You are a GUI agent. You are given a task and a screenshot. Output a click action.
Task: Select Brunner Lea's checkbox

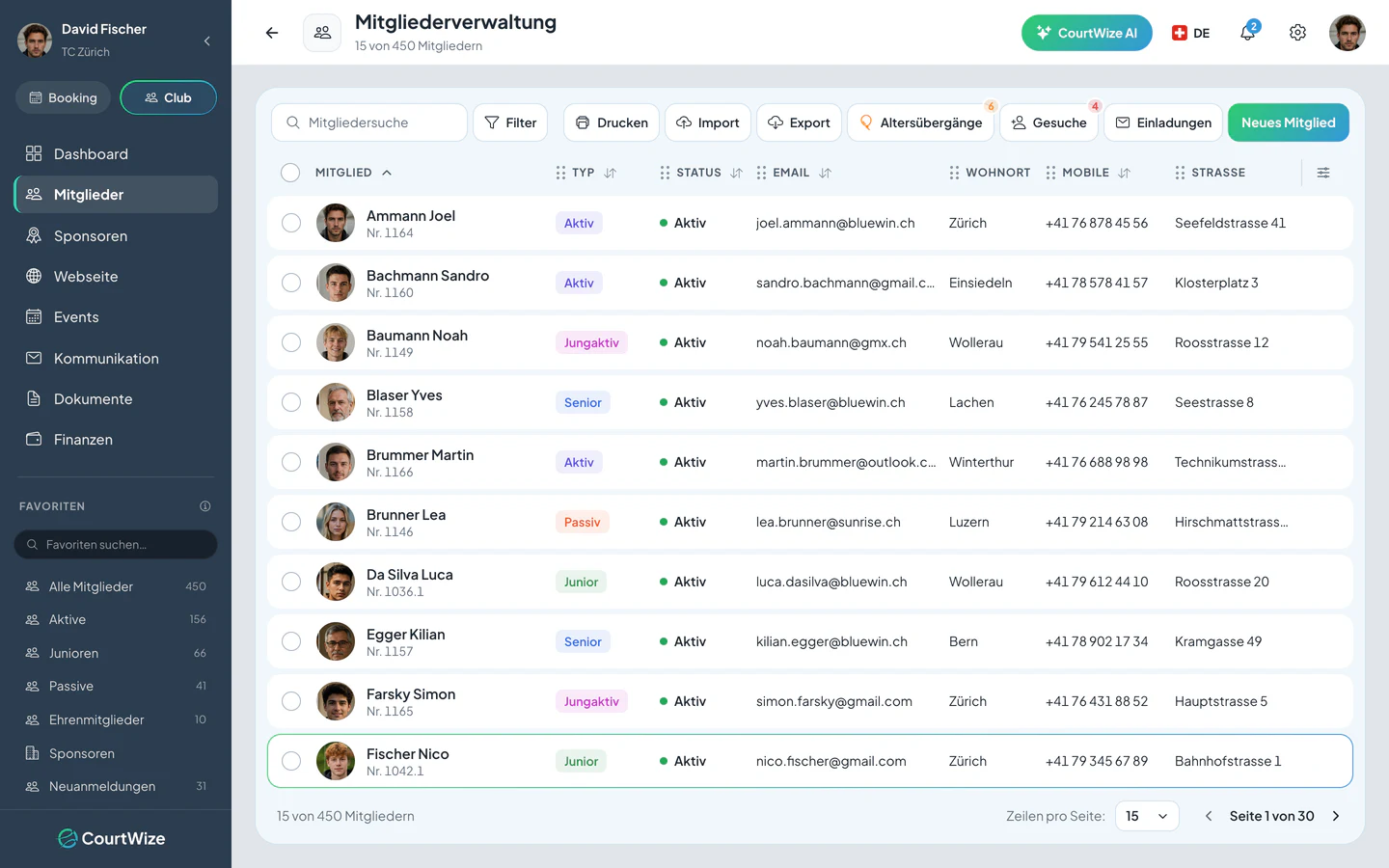pos(291,522)
